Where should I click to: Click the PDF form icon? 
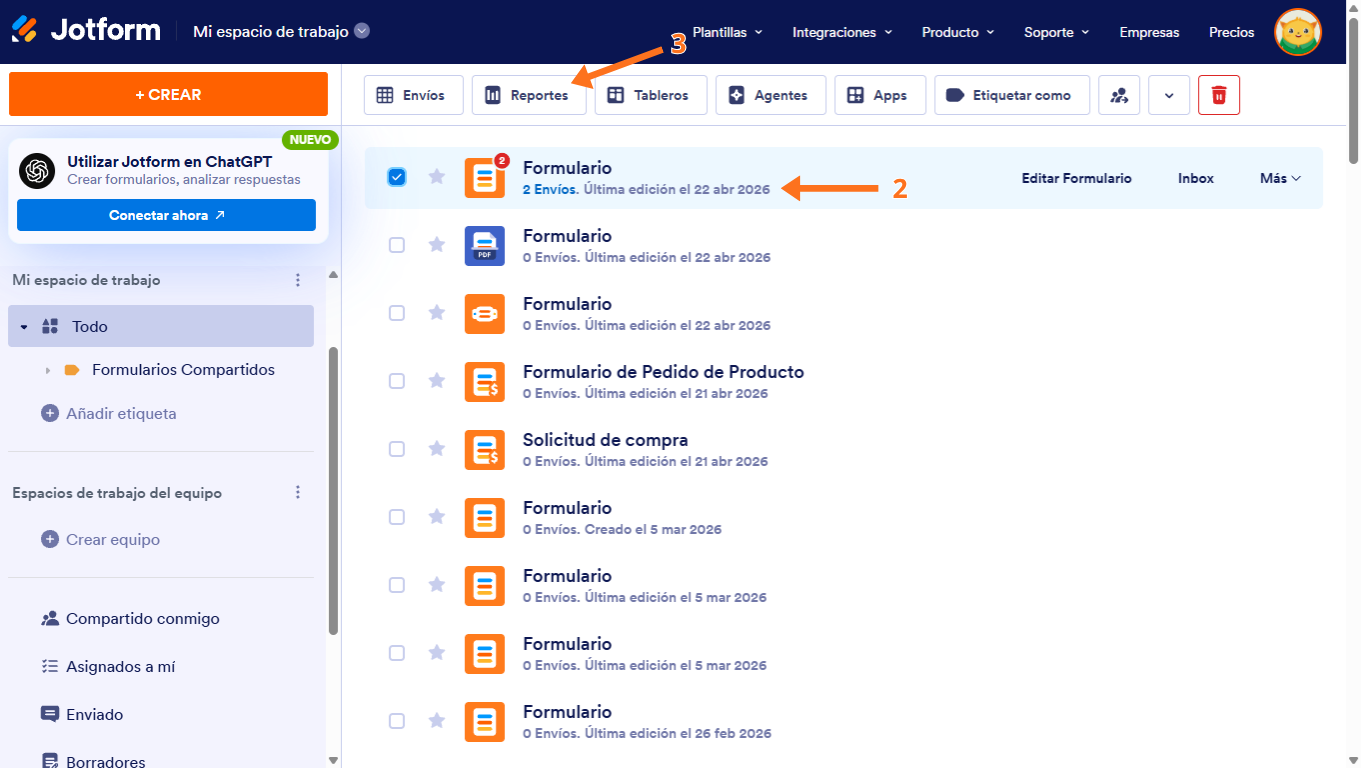click(x=484, y=245)
